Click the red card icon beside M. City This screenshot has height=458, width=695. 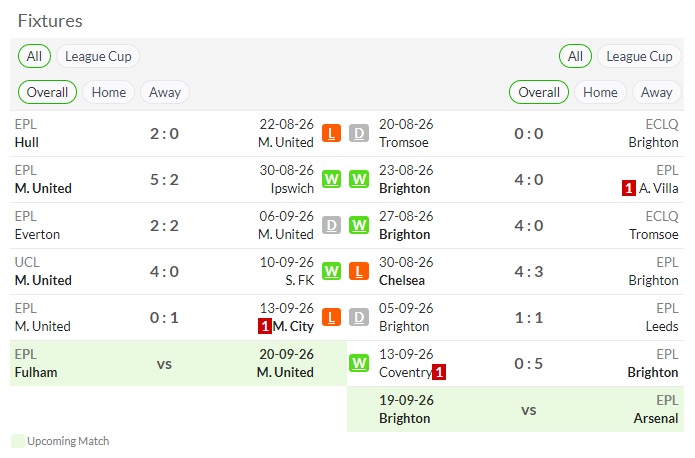point(265,326)
